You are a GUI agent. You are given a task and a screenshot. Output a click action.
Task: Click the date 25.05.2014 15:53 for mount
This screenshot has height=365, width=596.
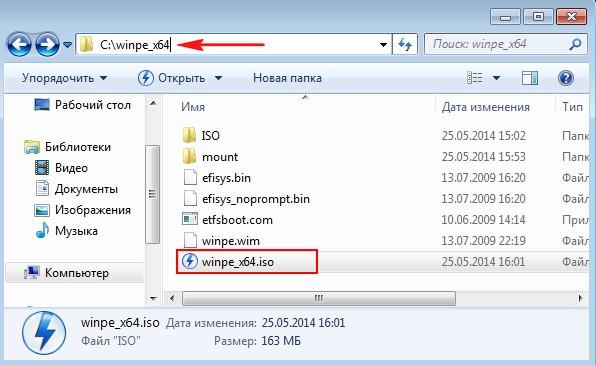(x=483, y=157)
